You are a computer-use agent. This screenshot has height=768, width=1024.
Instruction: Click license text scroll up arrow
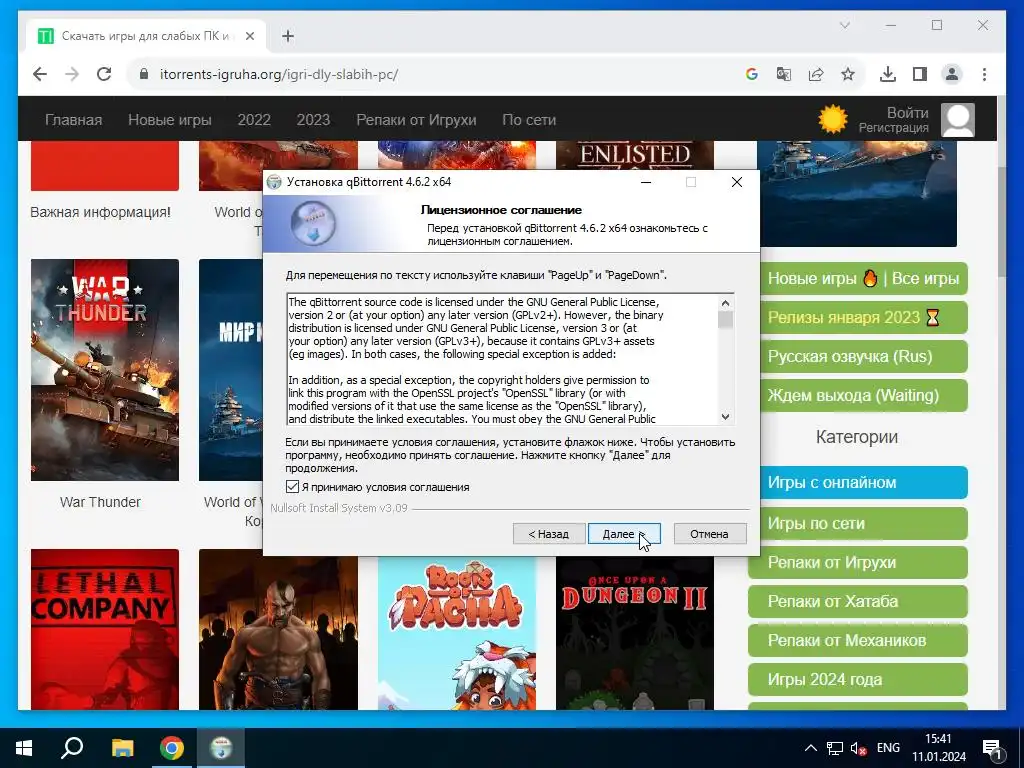725,303
